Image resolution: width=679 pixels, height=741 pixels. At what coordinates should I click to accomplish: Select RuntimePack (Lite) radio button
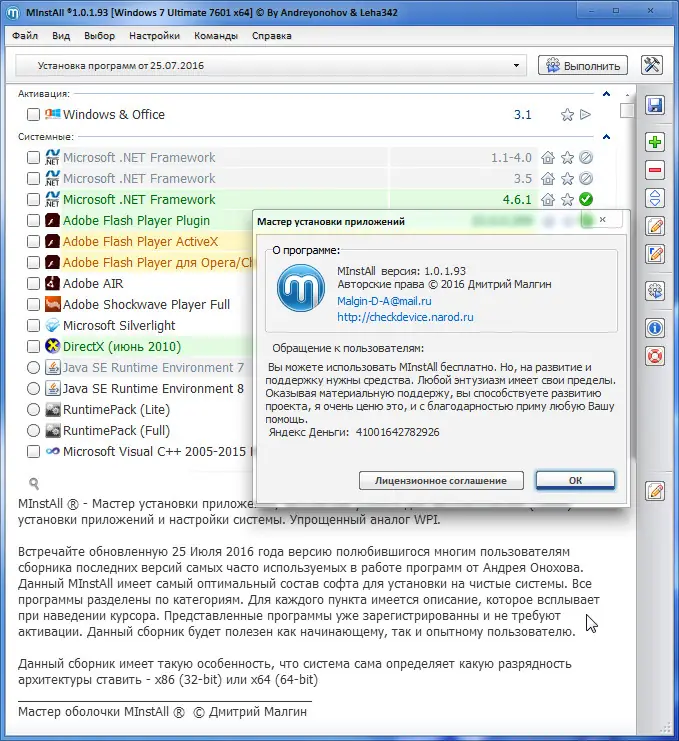pyautogui.click(x=34, y=409)
